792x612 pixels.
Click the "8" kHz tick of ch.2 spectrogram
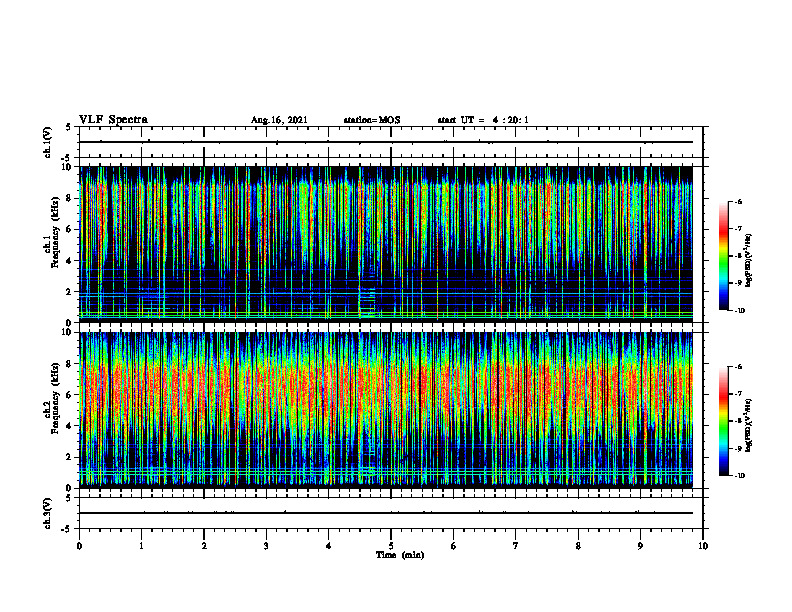coord(70,364)
